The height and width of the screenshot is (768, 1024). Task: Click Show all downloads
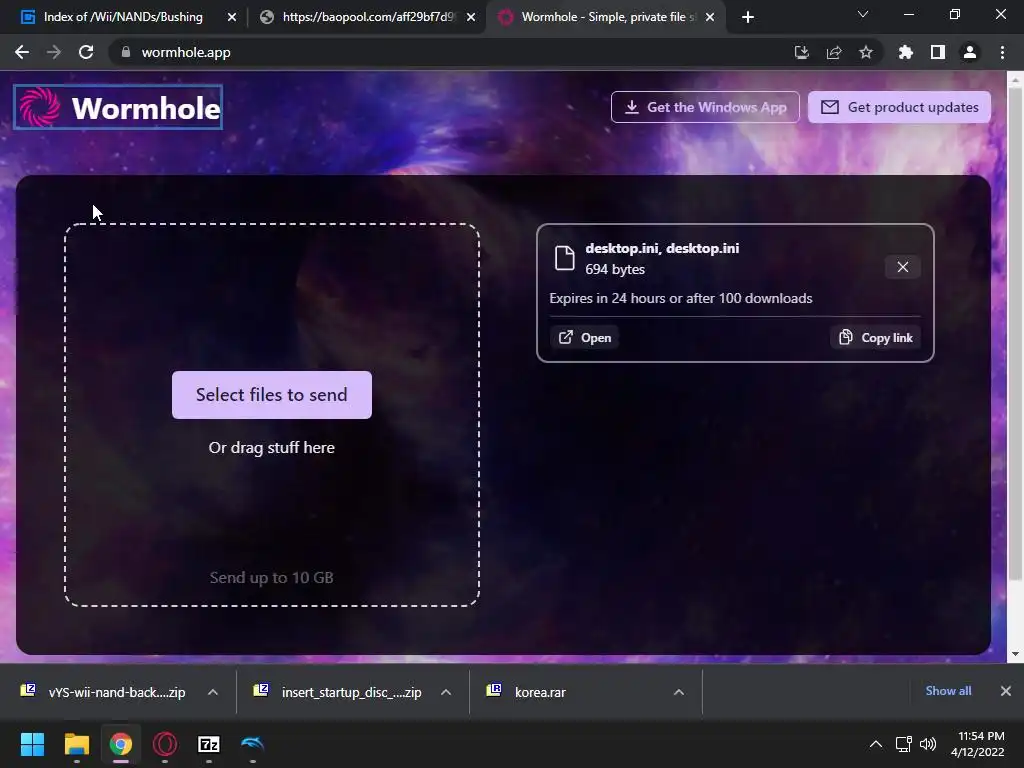tap(948, 691)
